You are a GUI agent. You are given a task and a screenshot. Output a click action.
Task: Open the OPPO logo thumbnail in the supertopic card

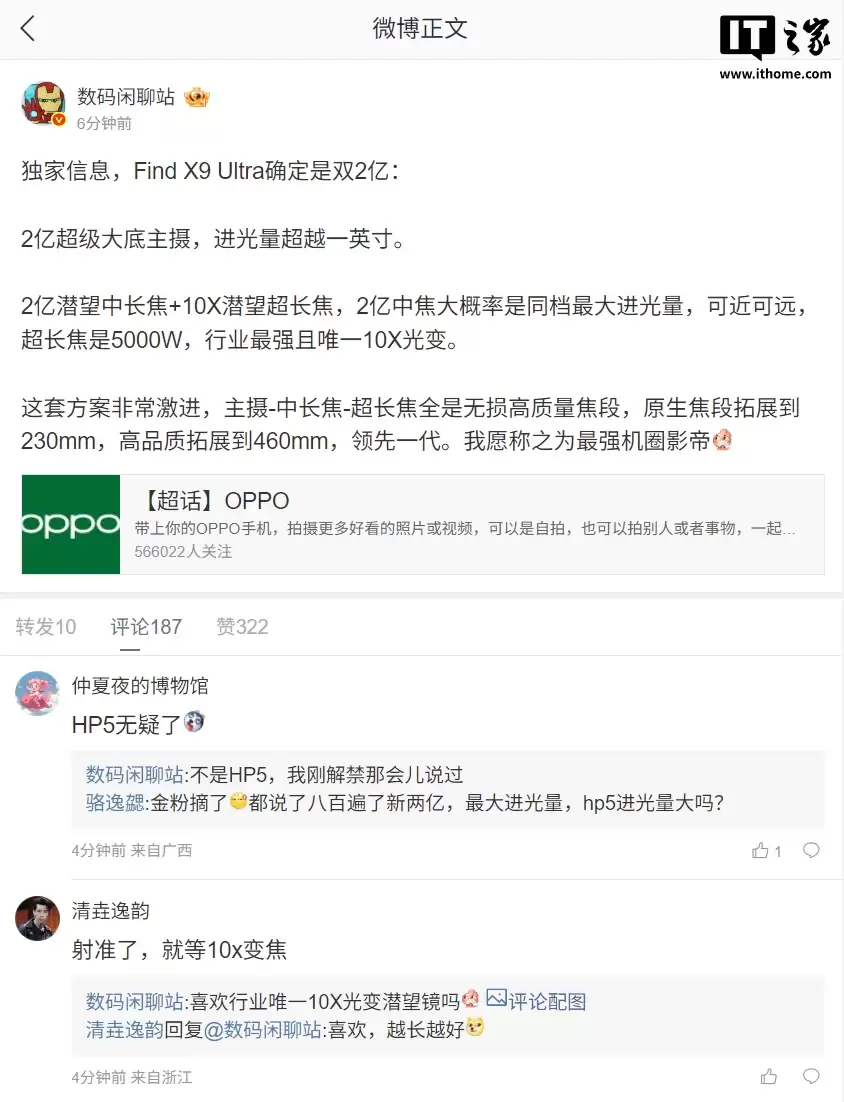coord(70,524)
